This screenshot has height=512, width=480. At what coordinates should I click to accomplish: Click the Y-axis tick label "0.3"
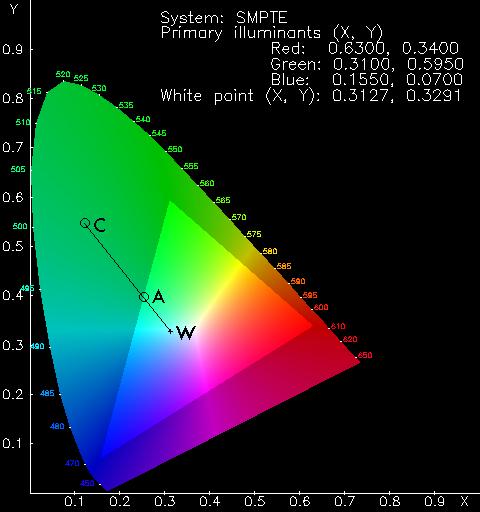click(13, 345)
